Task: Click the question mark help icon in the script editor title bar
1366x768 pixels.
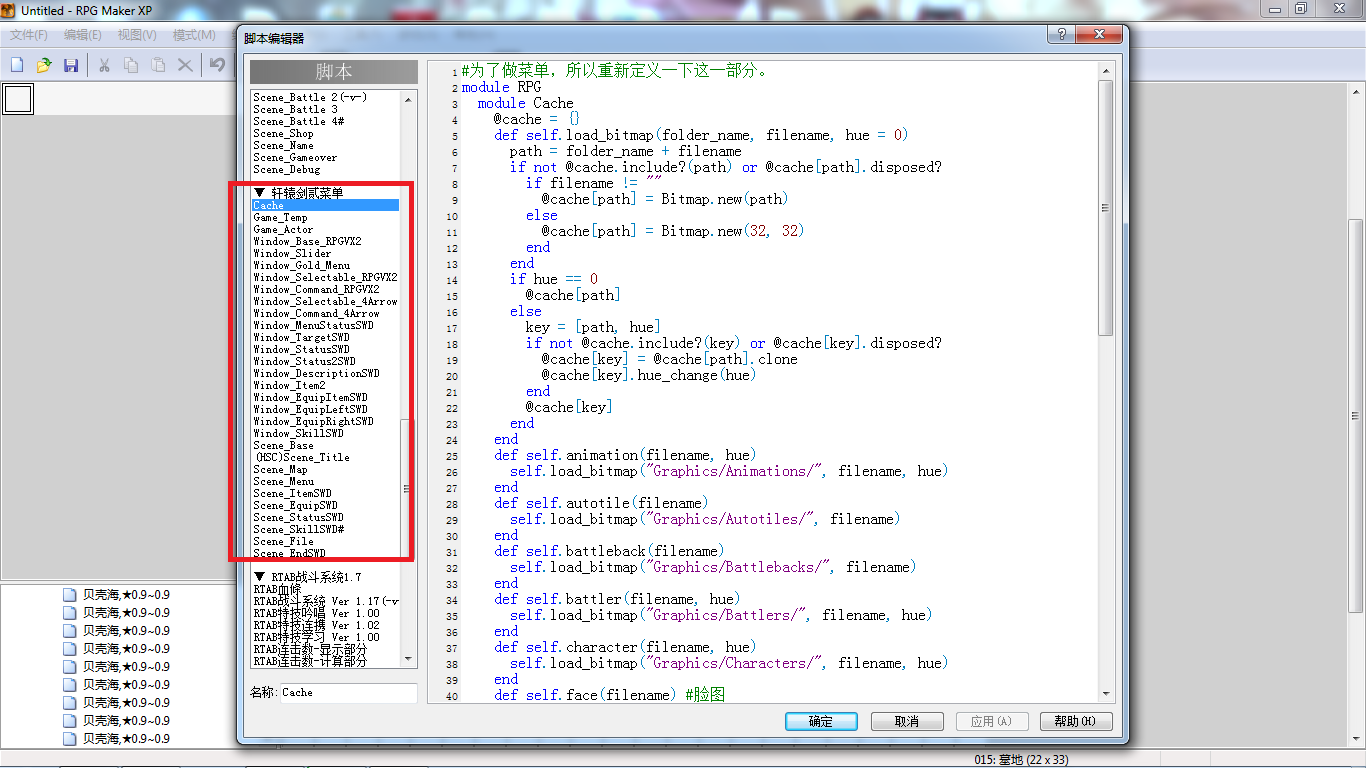Action: point(1059,34)
